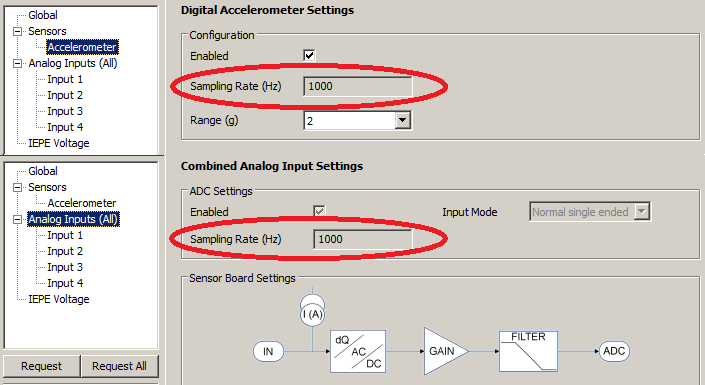Click the IN node in signal chain
The width and height of the screenshot is (705, 385).
pos(268,351)
